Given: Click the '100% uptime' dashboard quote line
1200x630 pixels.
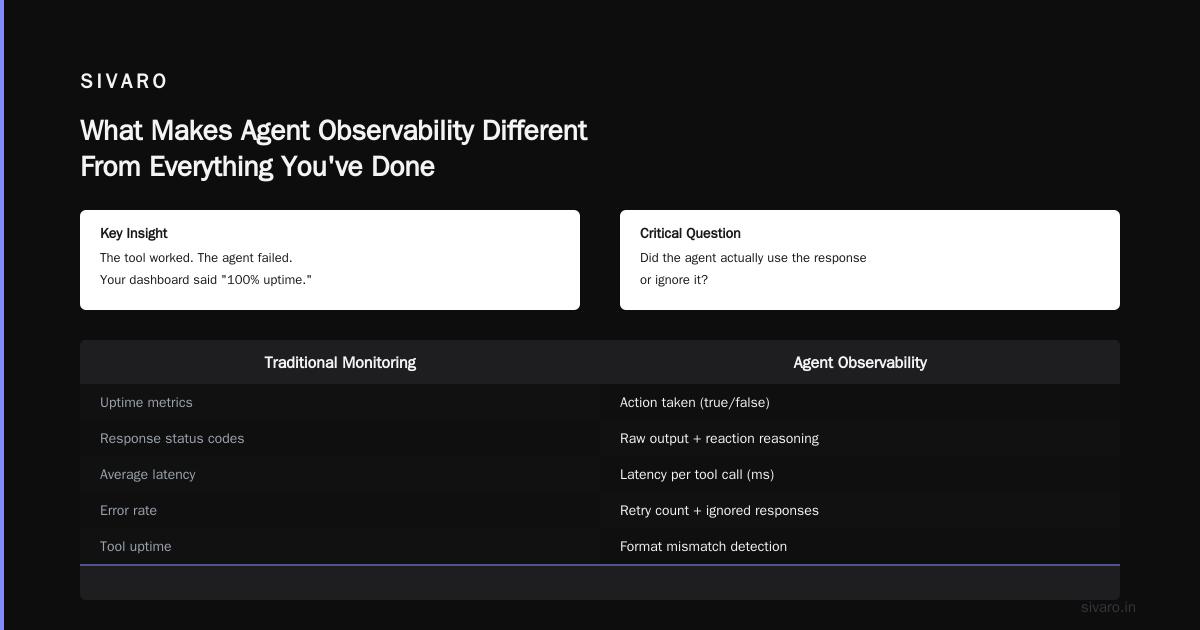Looking at the screenshot, I should [206, 279].
